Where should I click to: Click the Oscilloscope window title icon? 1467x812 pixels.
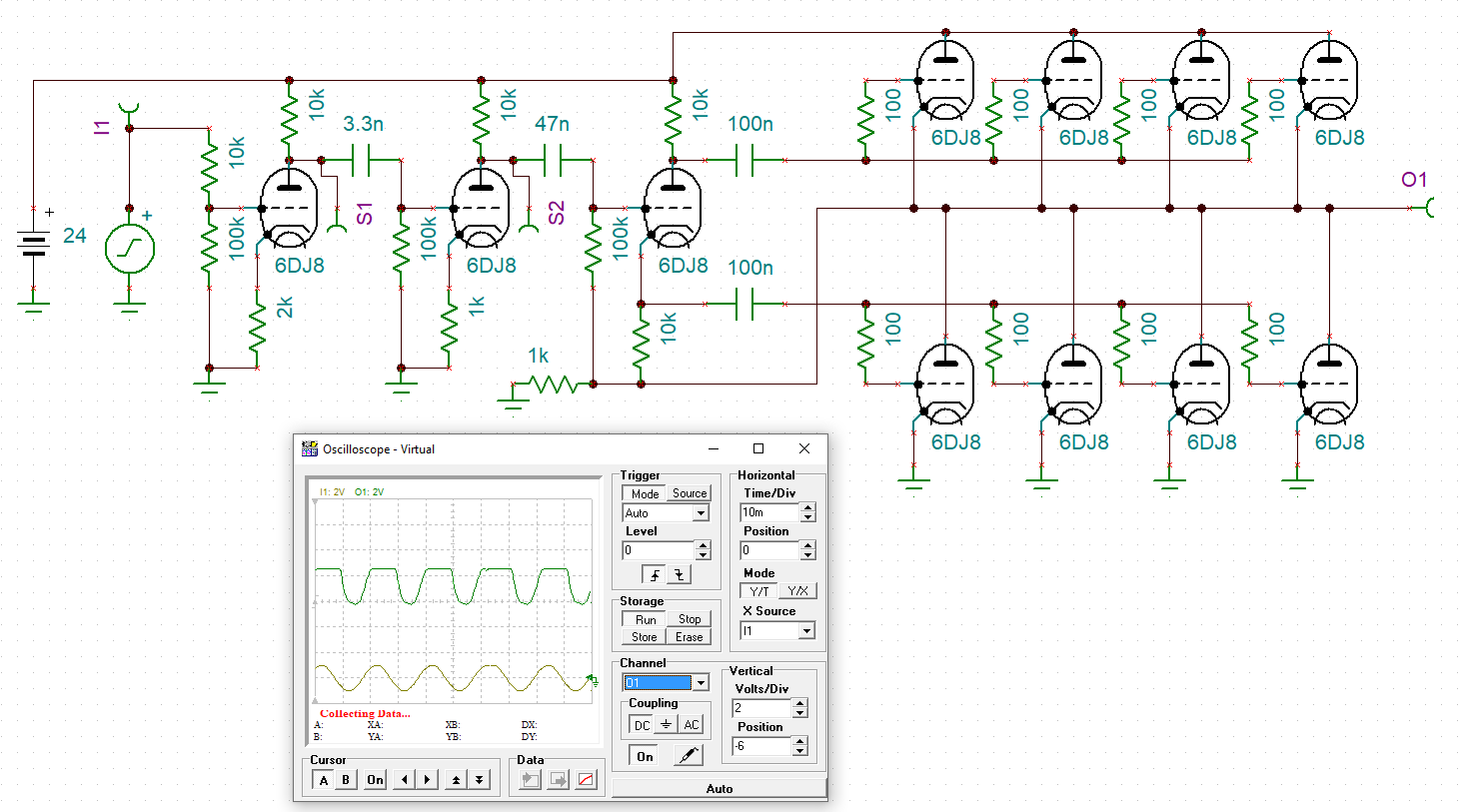(x=310, y=449)
